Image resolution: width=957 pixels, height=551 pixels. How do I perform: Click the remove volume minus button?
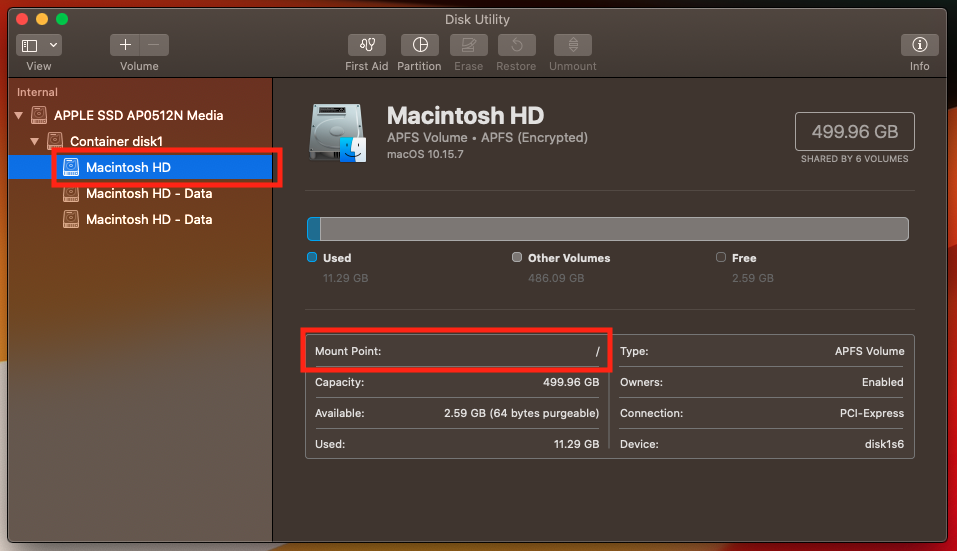[154, 45]
